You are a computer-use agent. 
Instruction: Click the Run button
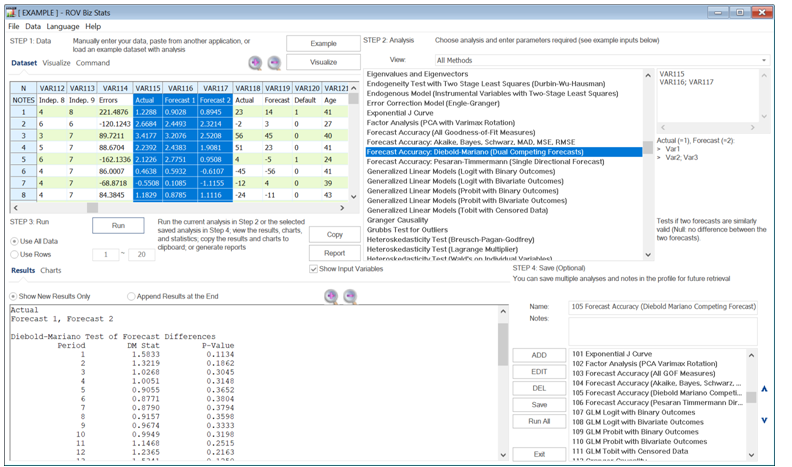(118, 226)
